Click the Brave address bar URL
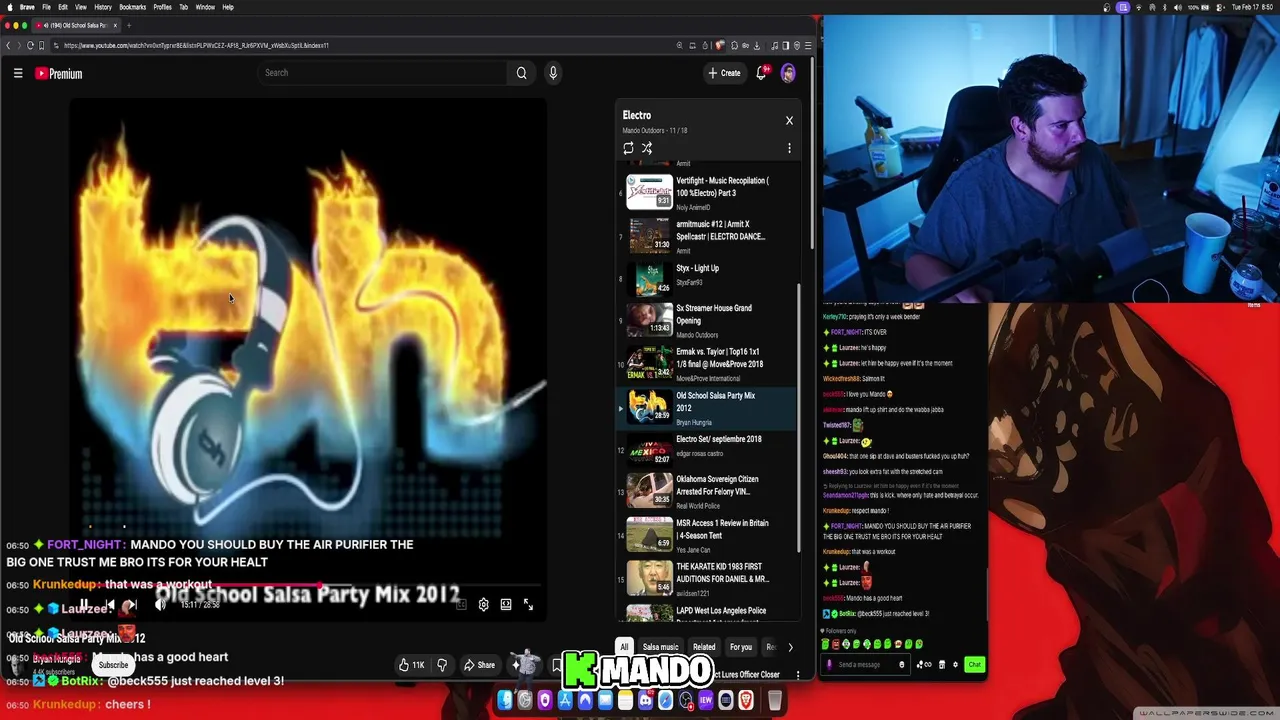Image resolution: width=1280 pixels, height=720 pixels. pos(197,45)
